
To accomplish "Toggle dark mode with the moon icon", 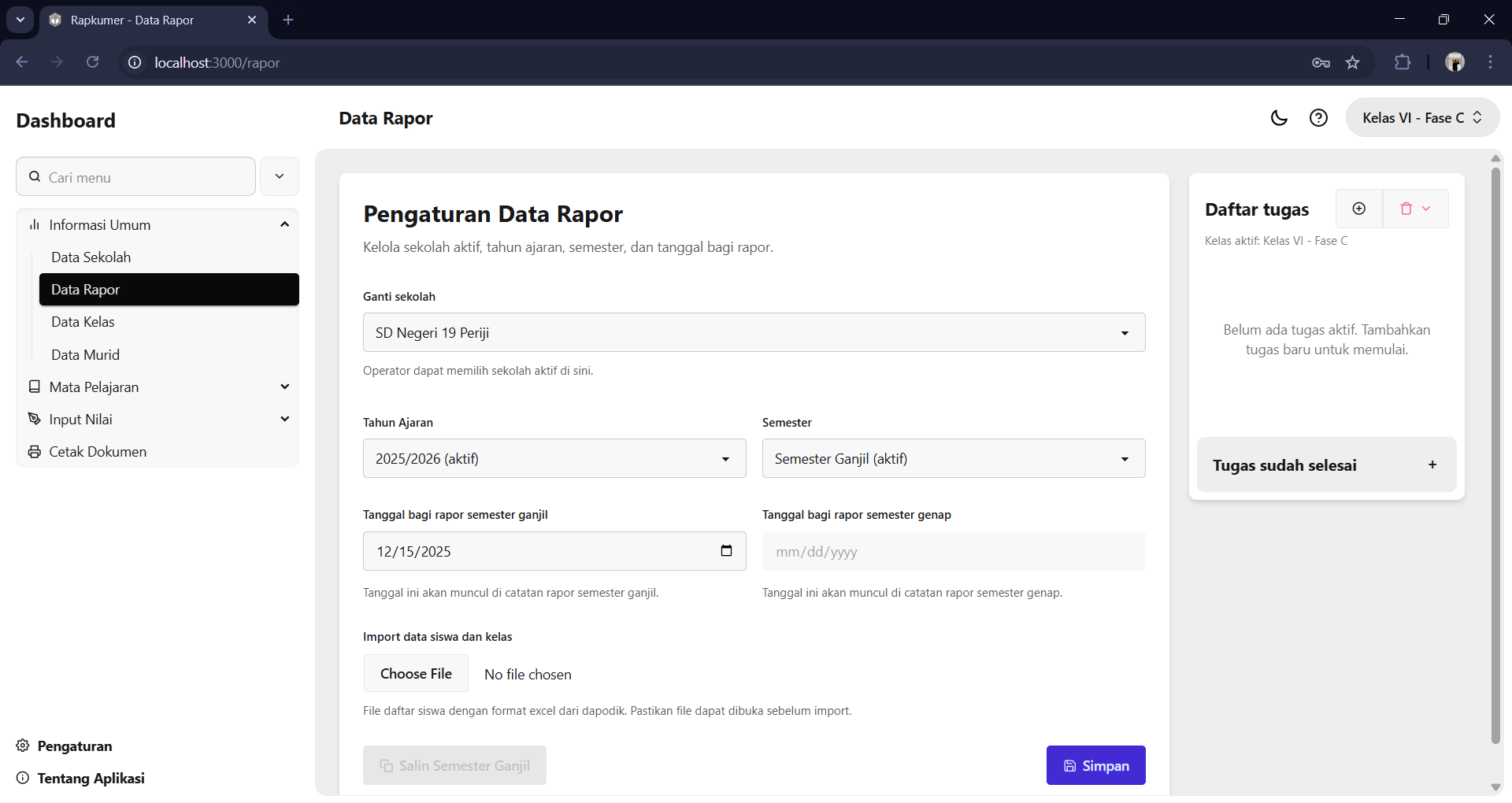I will click(1279, 118).
